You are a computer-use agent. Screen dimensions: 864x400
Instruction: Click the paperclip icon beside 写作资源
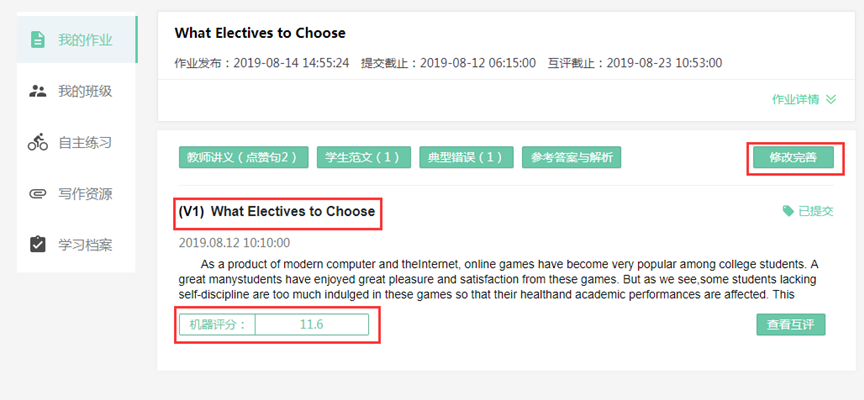click(38, 193)
